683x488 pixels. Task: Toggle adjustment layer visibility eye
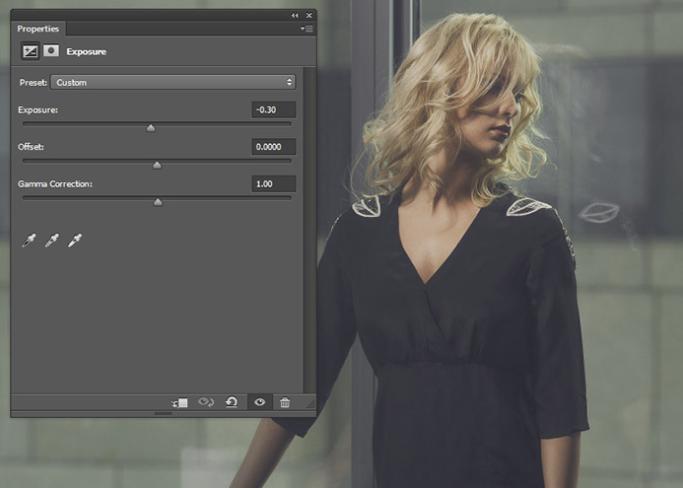pyautogui.click(x=259, y=402)
